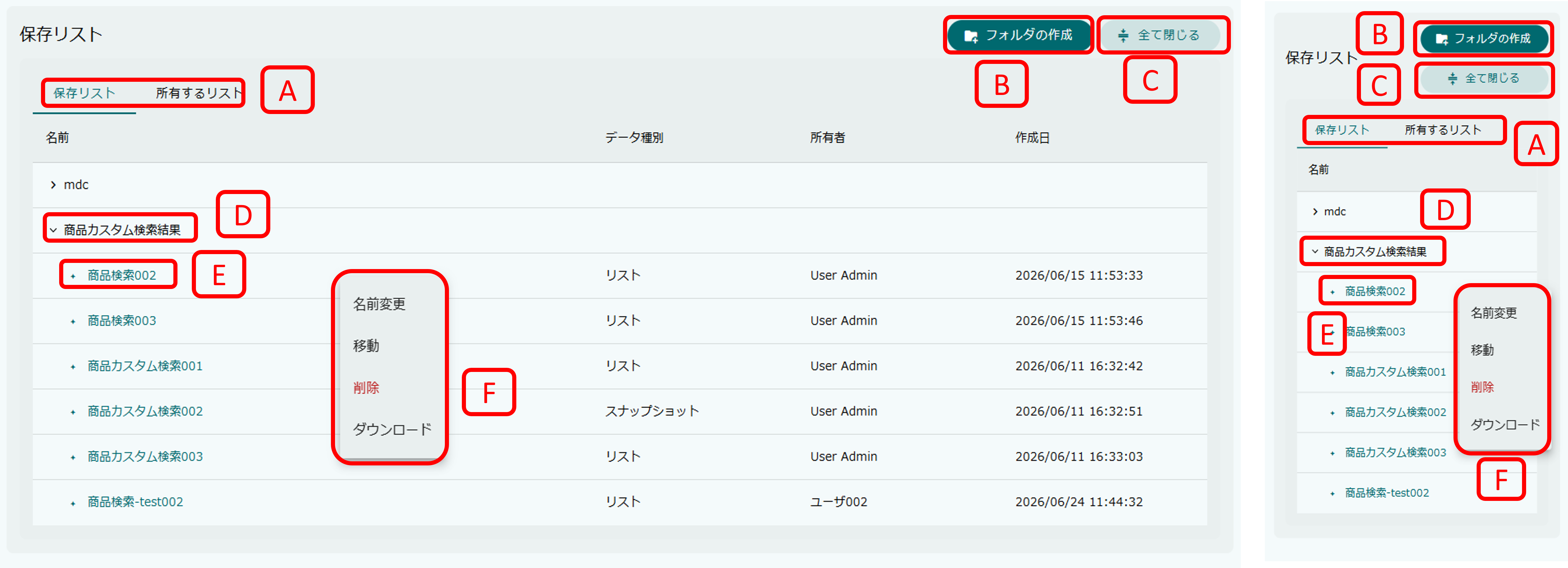Click 全て閉じる button in wide view
The height and width of the screenshot is (568, 1568).
(x=1159, y=35)
